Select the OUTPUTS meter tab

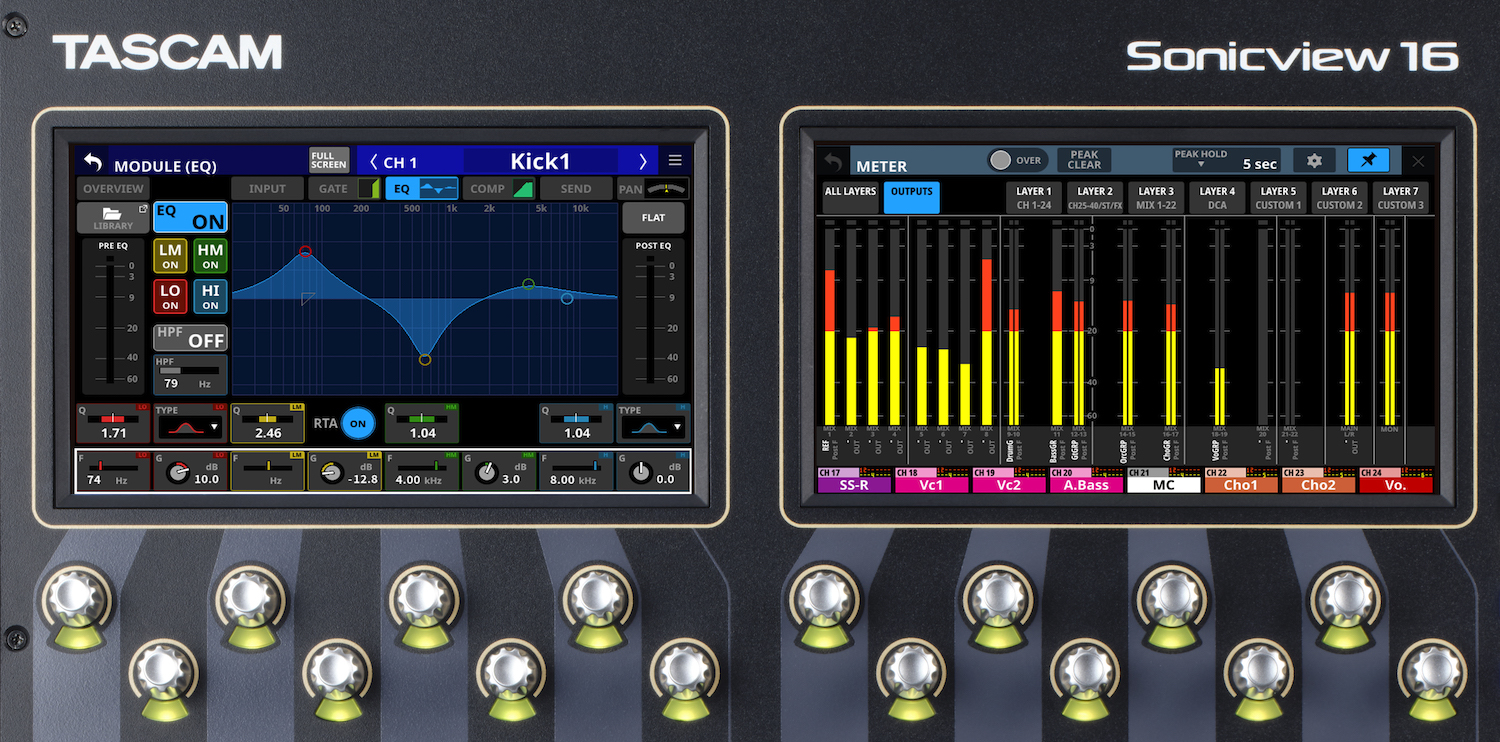tap(911, 197)
